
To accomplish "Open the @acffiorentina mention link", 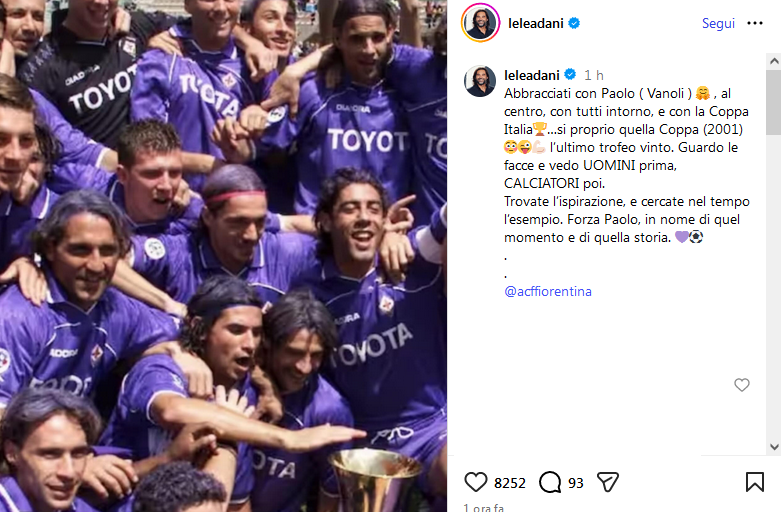I will tap(548, 291).
